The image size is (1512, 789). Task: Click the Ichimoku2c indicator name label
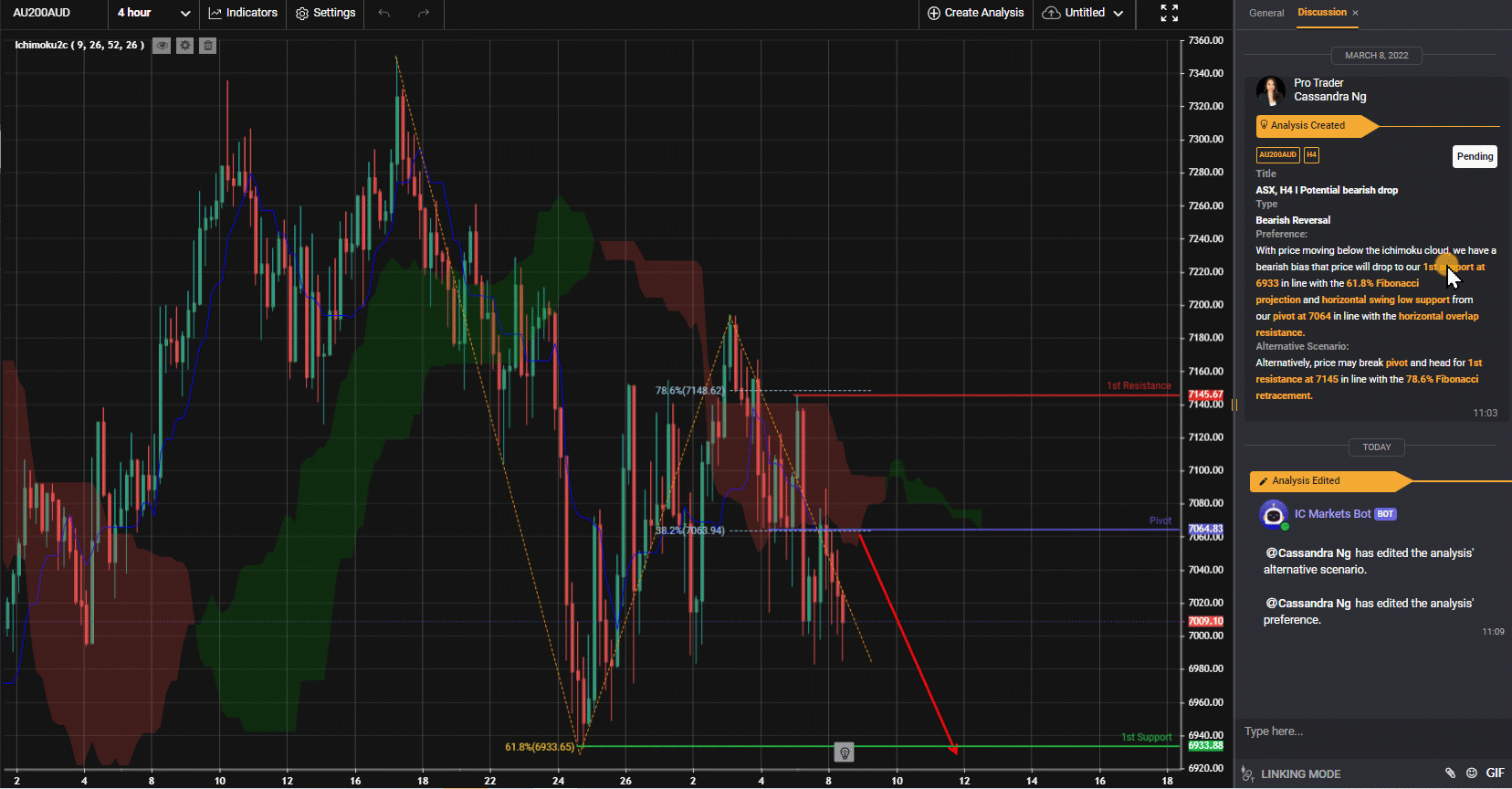(x=79, y=45)
